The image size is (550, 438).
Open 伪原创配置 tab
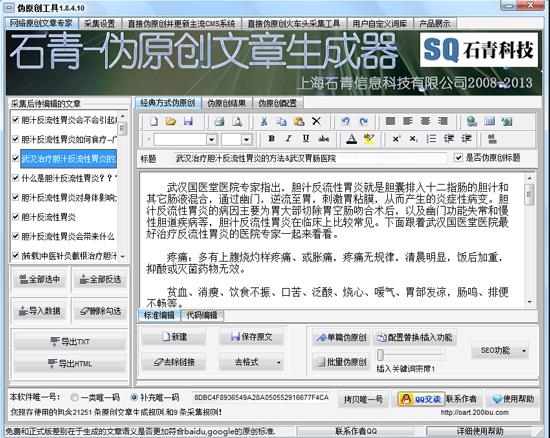point(277,103)
